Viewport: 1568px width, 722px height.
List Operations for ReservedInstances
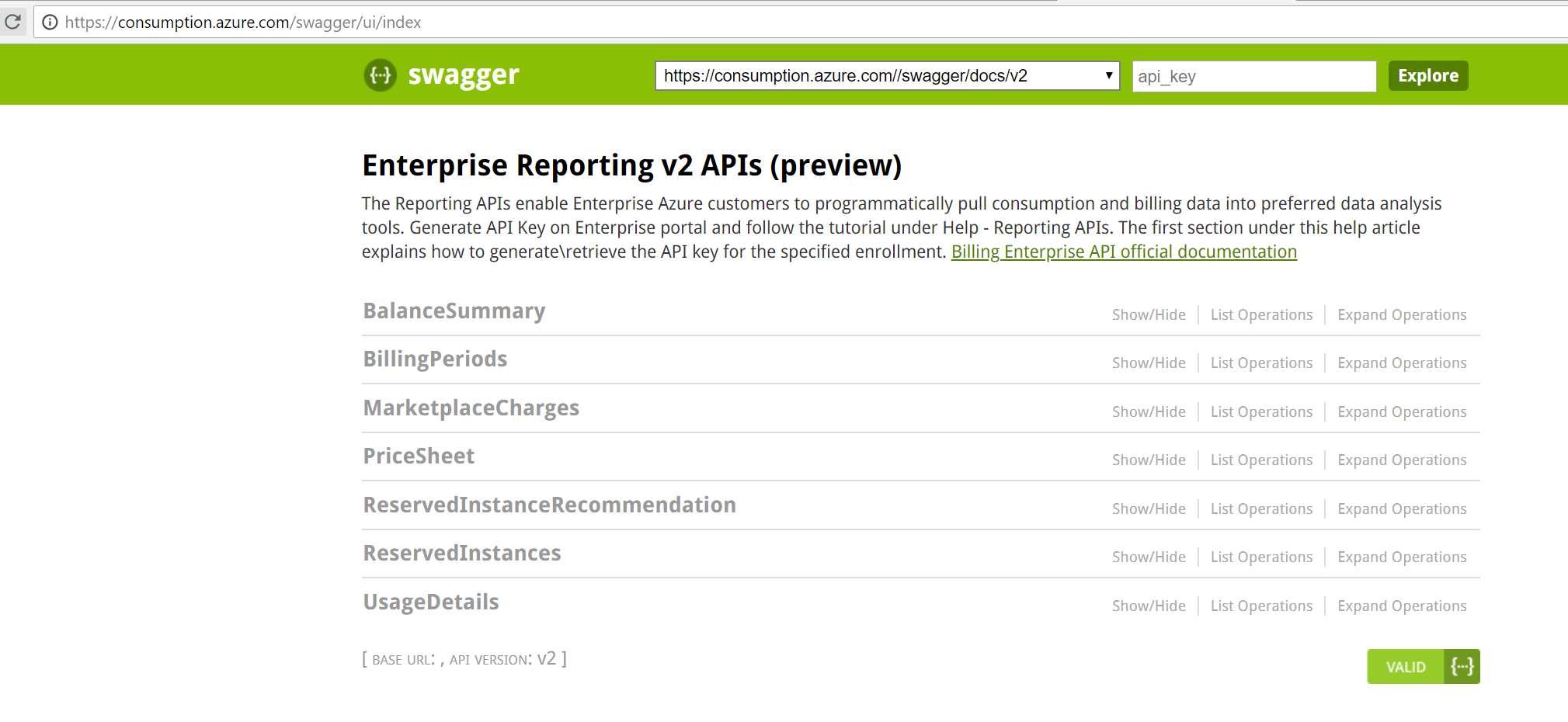(x=1261, y=557)
